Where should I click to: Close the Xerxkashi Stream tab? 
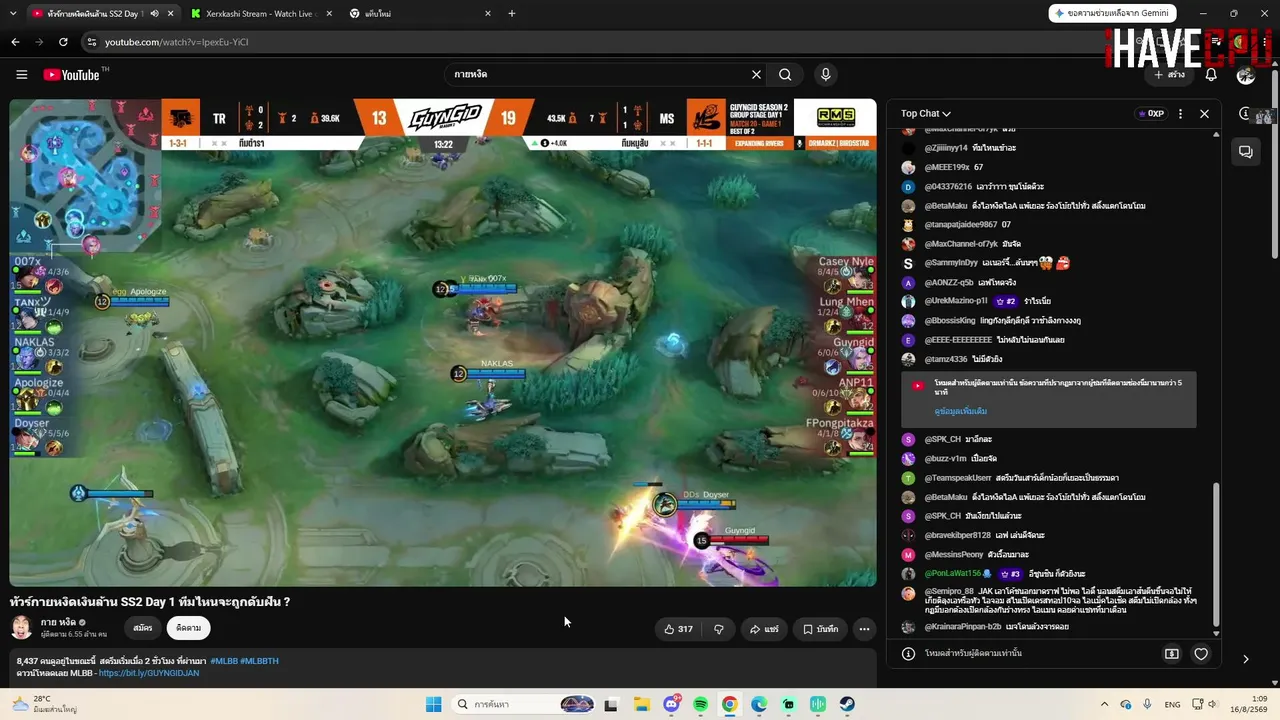pyautogui.click(x=328, y=14)
